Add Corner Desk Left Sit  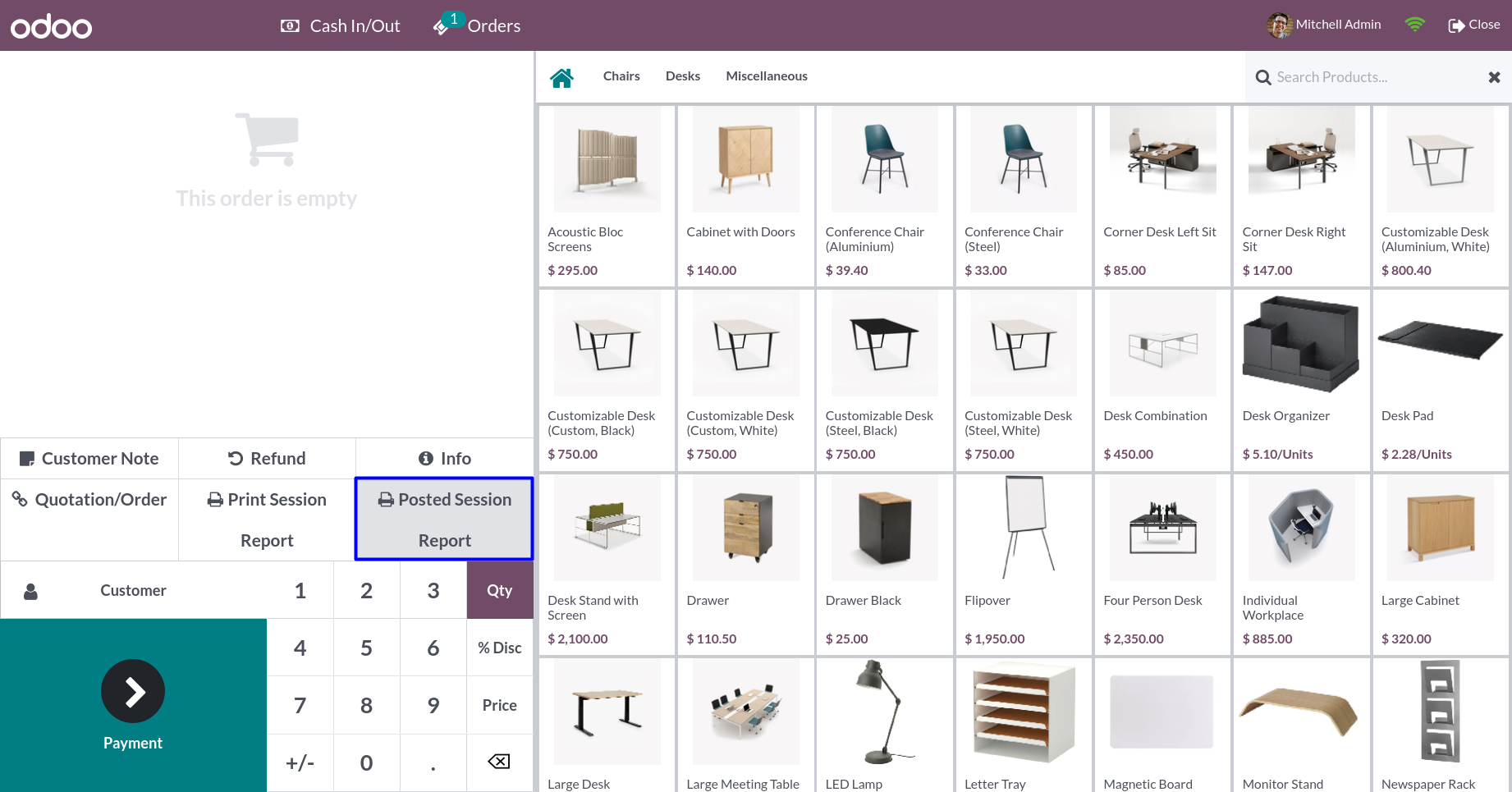pos(1162,195)
